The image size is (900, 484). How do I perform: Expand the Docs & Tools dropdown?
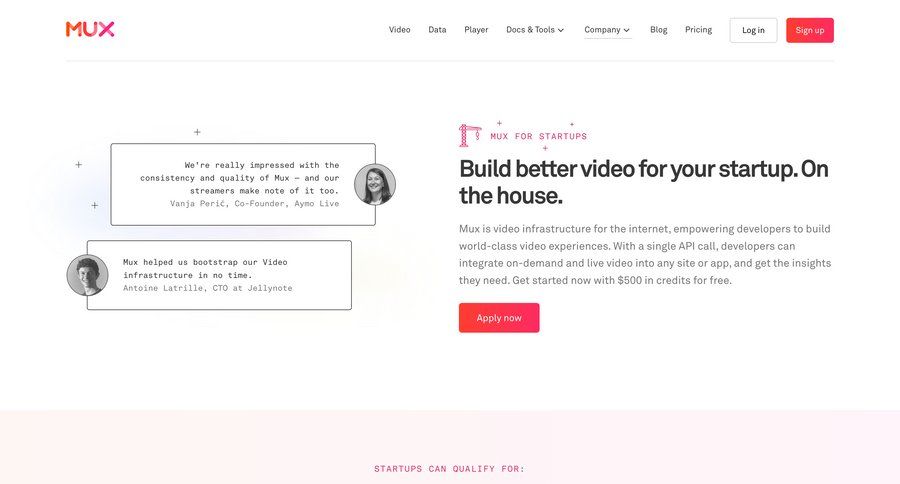(535, 30)
